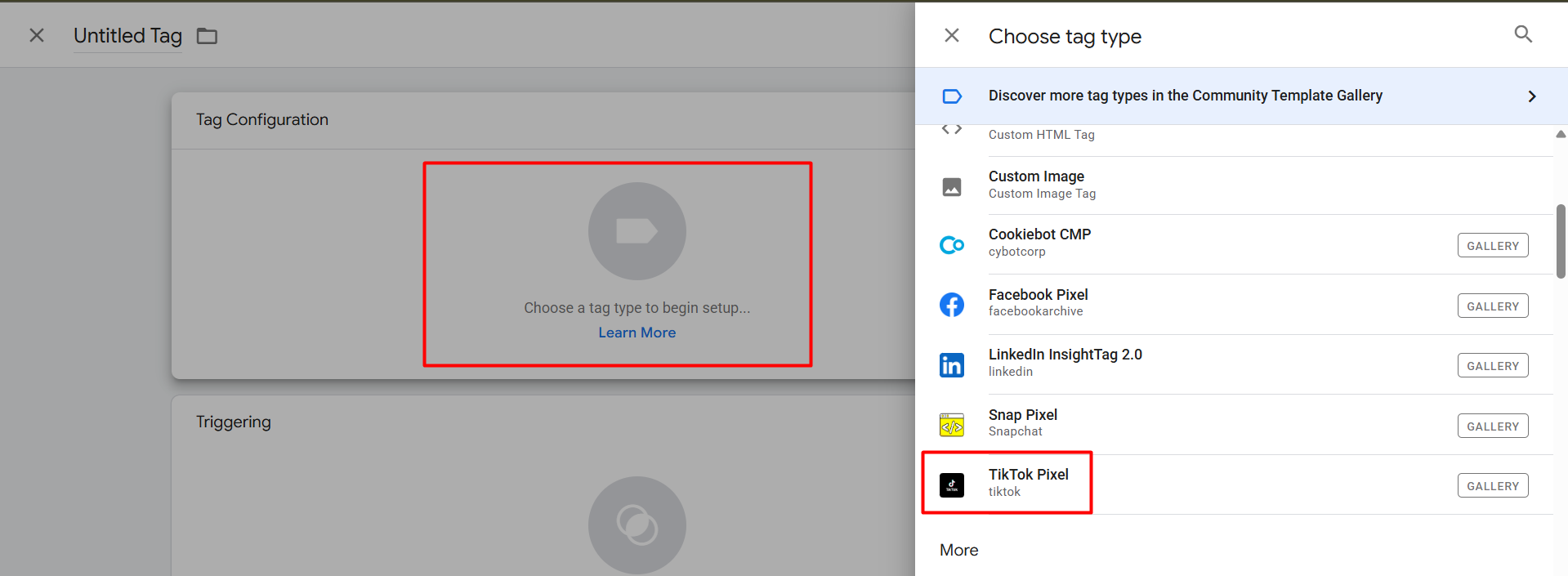This screenshot has height=576, width=1568.
Task: Click the GALLERY button for TikTok Pixel
Action: (x=1492, y=486)
